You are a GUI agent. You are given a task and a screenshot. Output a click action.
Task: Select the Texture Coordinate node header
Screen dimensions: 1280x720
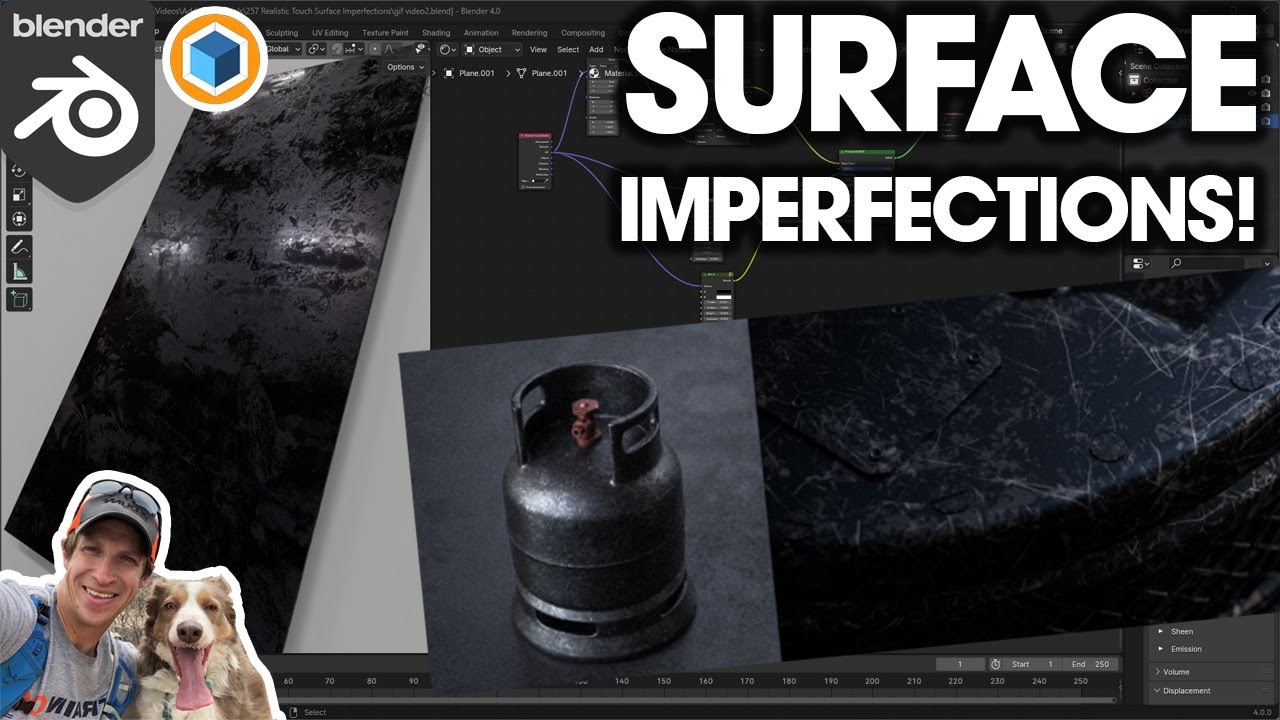(x=535, y=135)
